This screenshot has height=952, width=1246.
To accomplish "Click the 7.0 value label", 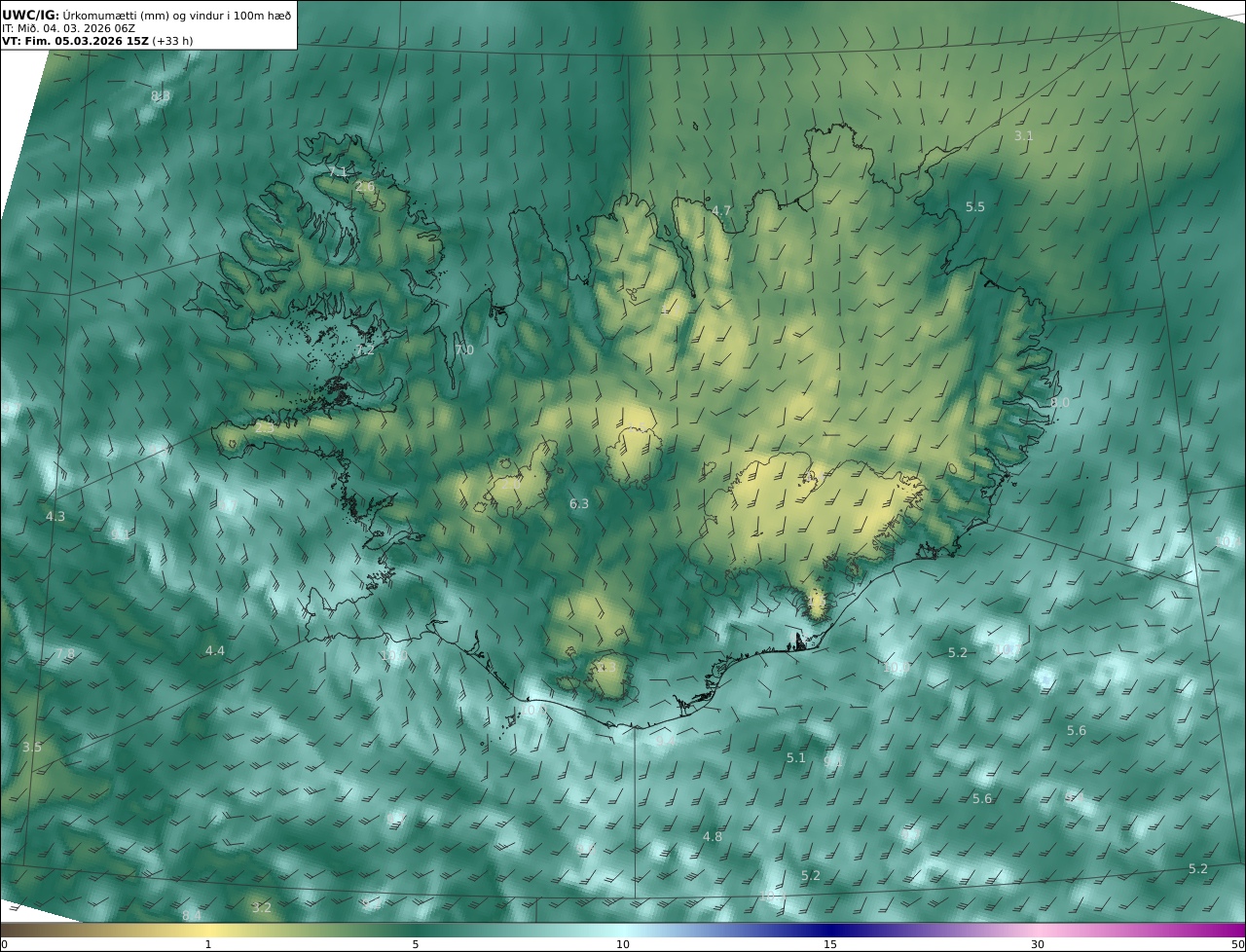I will [x=464, y=350].
